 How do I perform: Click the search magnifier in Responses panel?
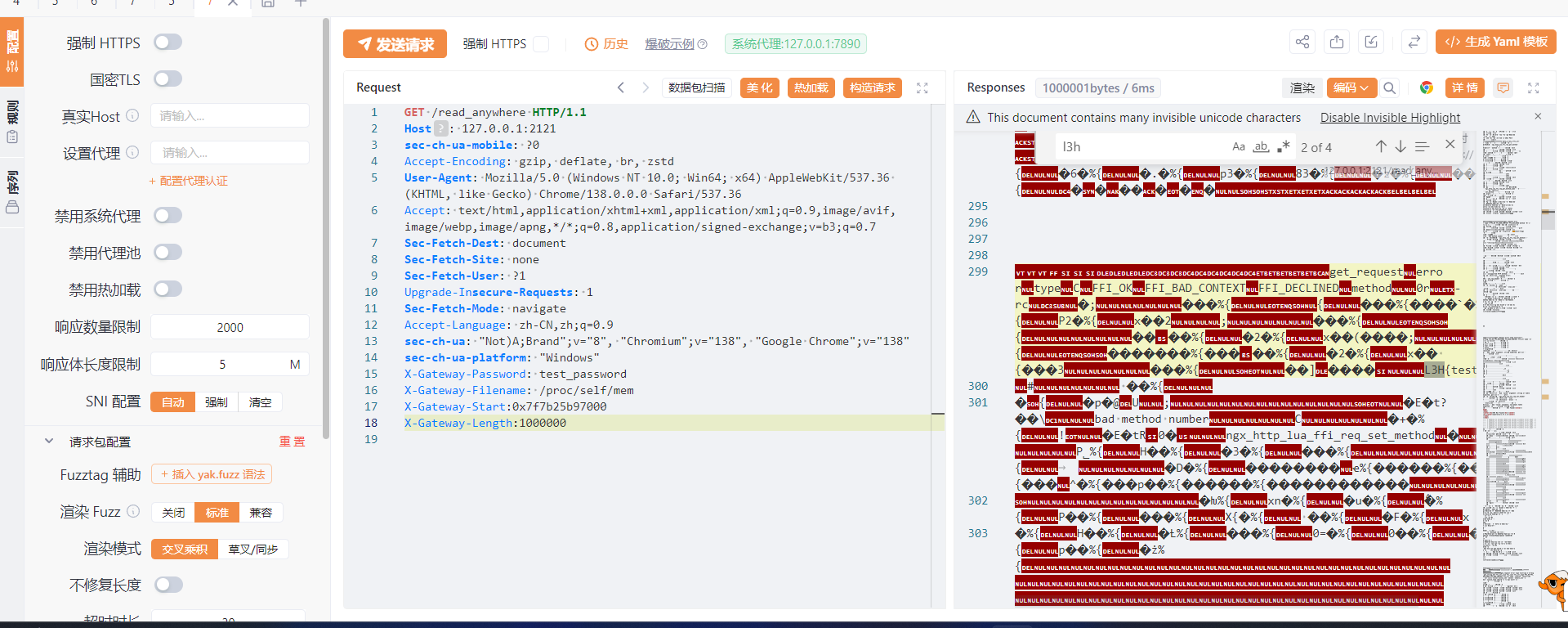click(x=1390, y=87)
